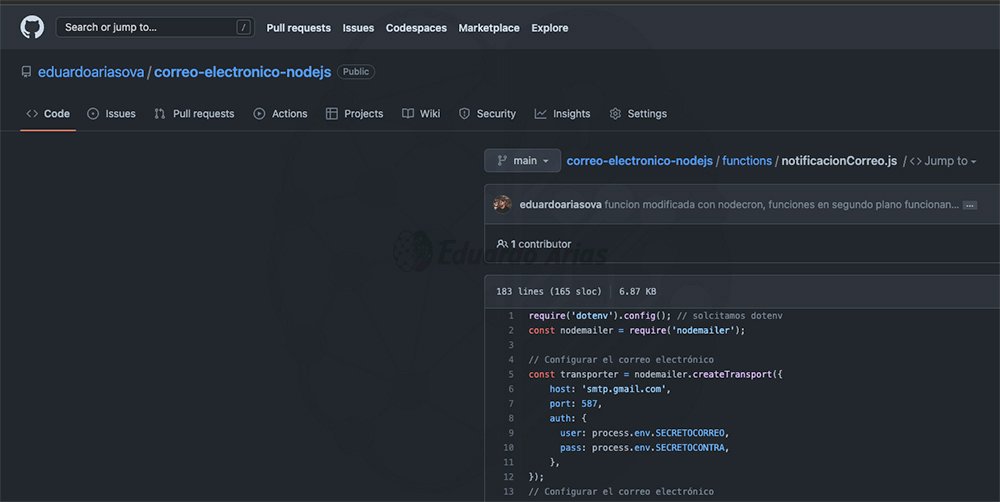The height and width of the screenshot is (502, 1000).
Task: Select the repository Issues tab
Action: coord(112,114)
